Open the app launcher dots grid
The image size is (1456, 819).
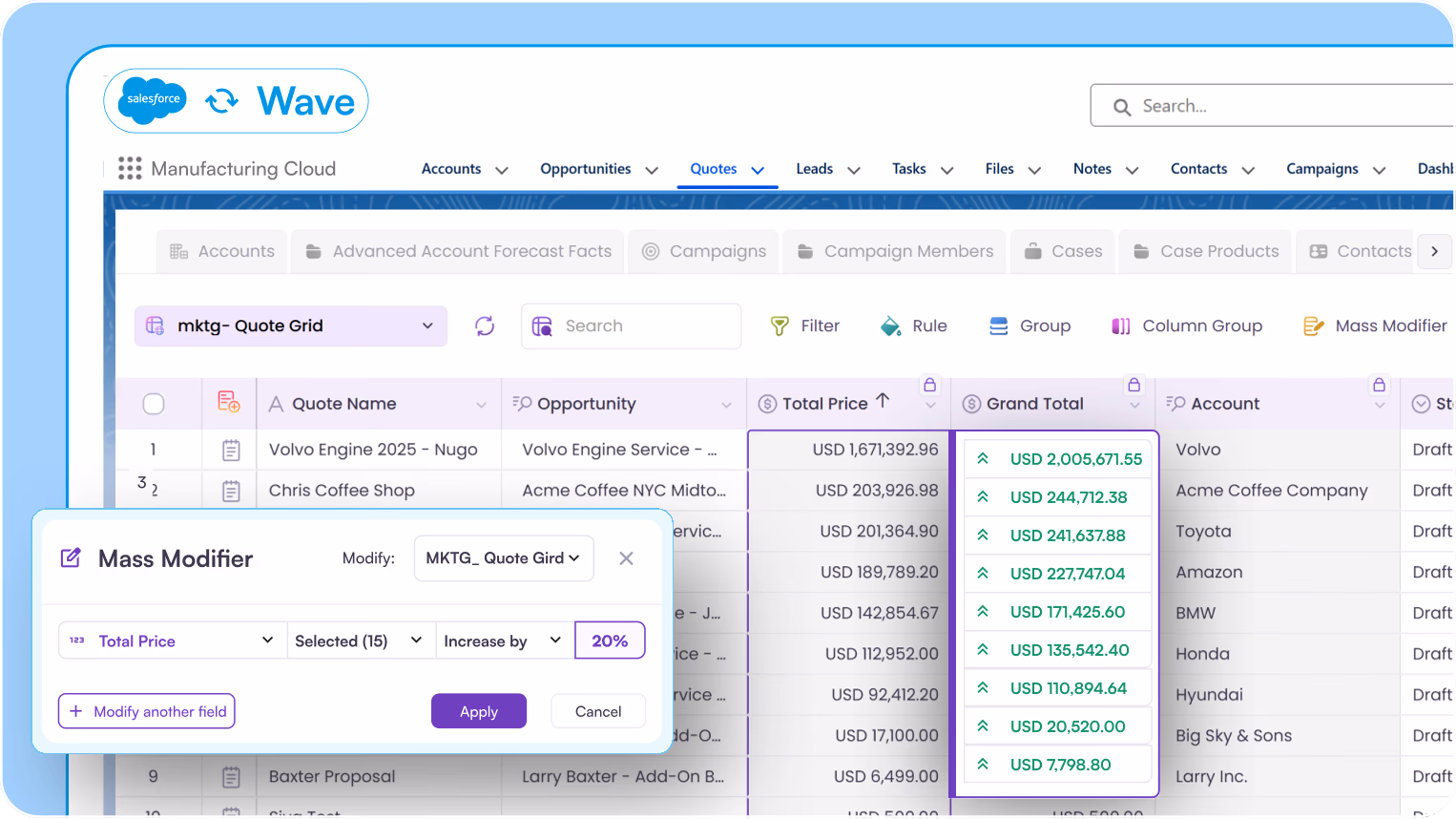130,169
